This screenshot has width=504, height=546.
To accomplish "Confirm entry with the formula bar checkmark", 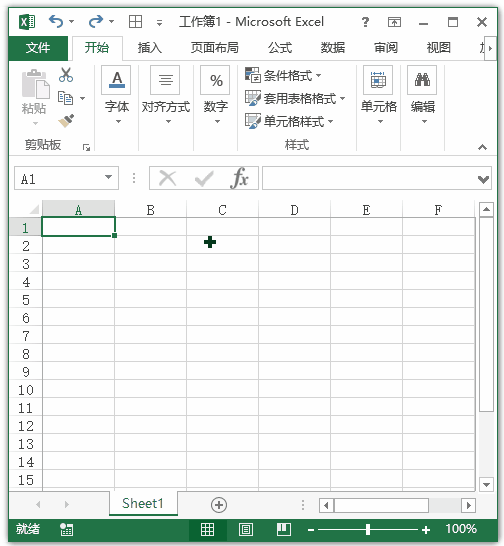I will tap(204, 179).
